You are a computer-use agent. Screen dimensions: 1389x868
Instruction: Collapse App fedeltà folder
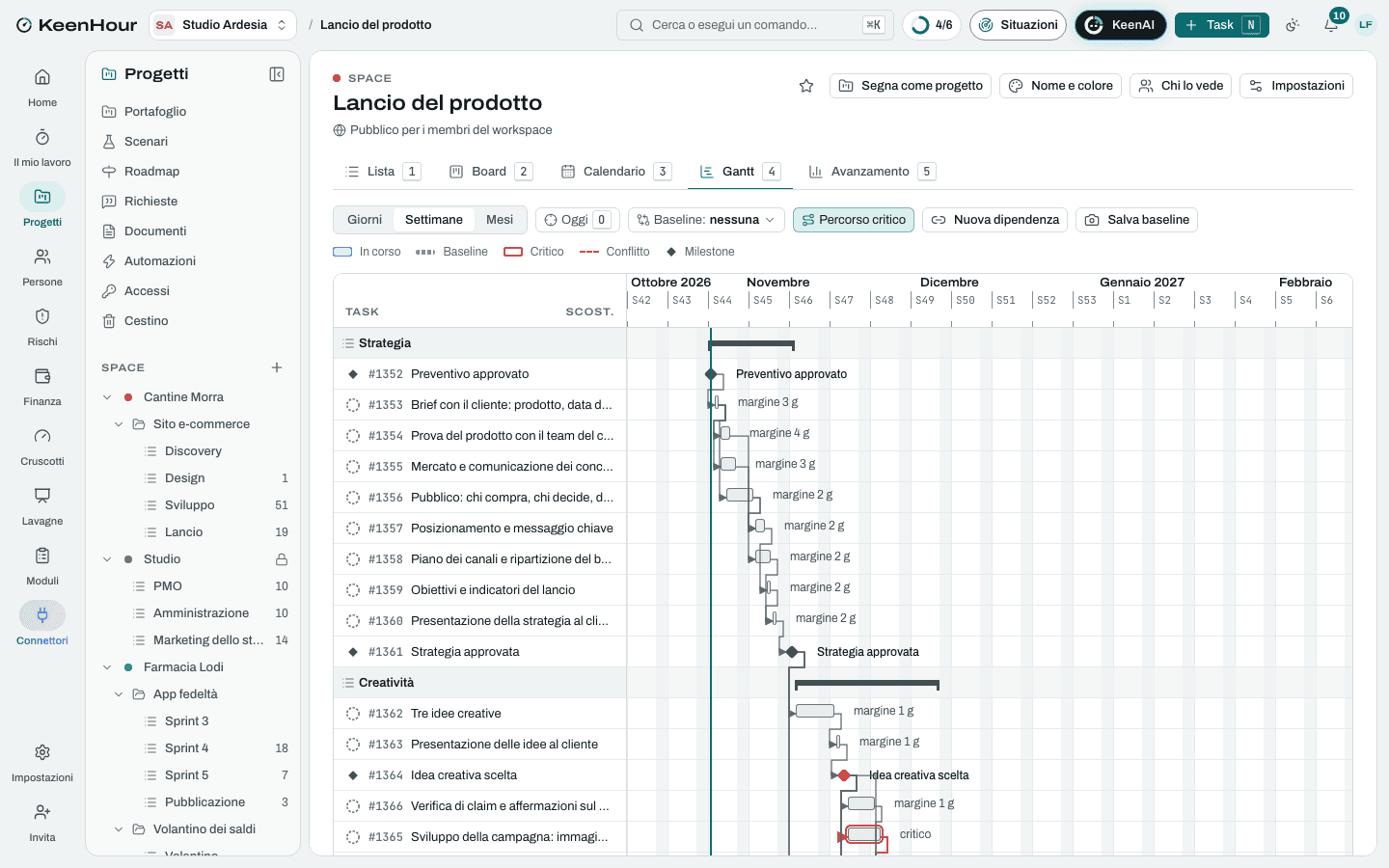[x=119, y=694]
